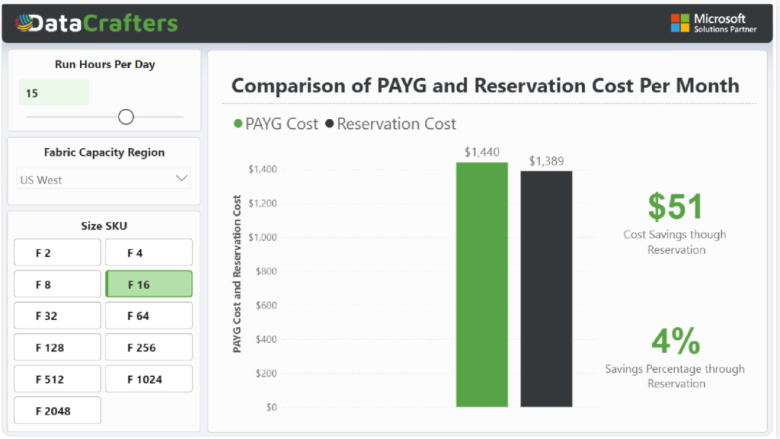Choose the F 1024 size option
The image size is (780, 439).
[149, 379]
